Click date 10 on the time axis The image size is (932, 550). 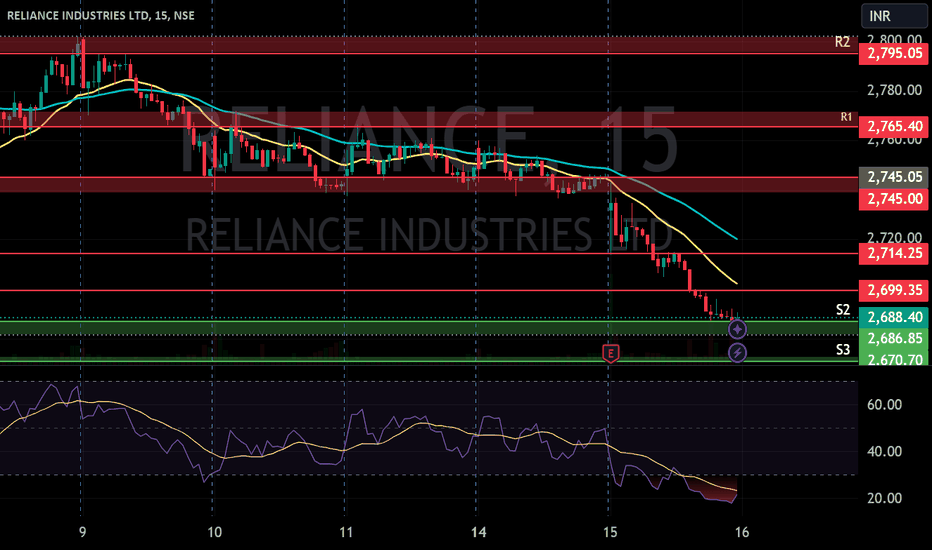(x=214, y=532)
